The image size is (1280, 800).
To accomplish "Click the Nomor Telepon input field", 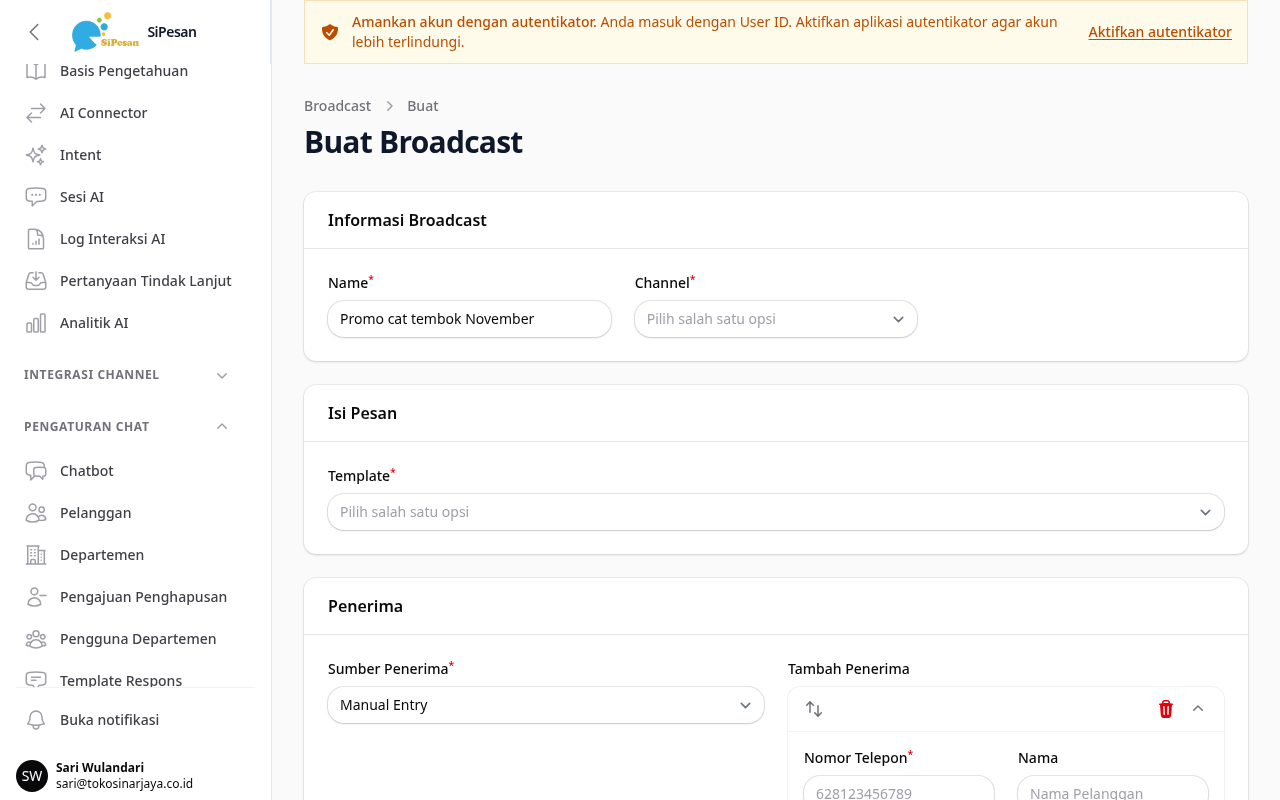I will (x=899, y=788).
